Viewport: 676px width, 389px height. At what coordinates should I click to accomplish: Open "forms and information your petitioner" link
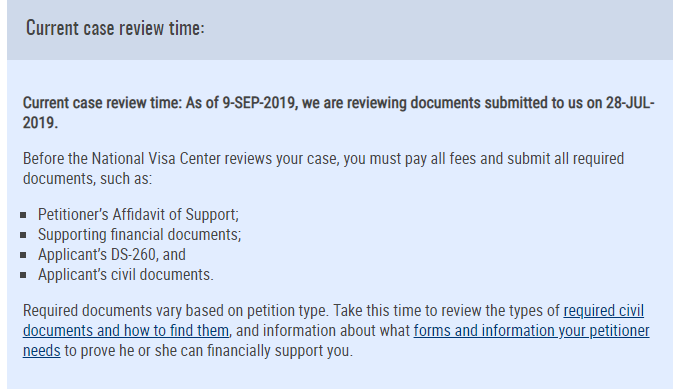point(532,331)
